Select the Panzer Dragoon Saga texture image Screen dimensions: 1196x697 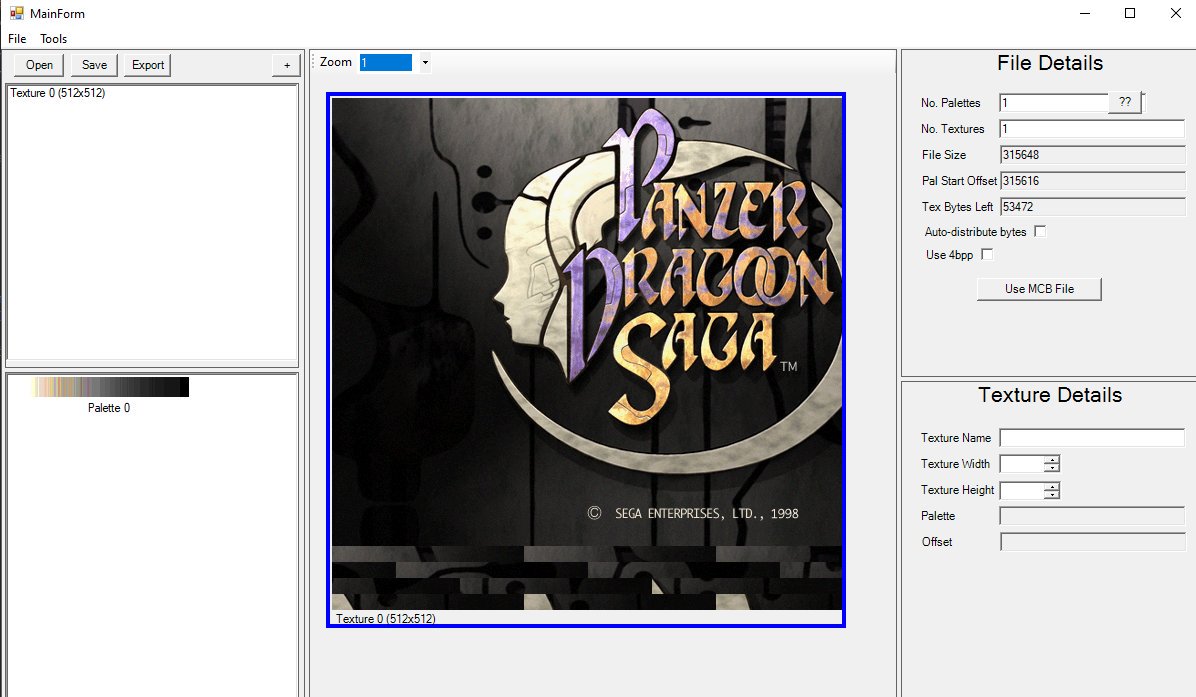tap(587, 352)
